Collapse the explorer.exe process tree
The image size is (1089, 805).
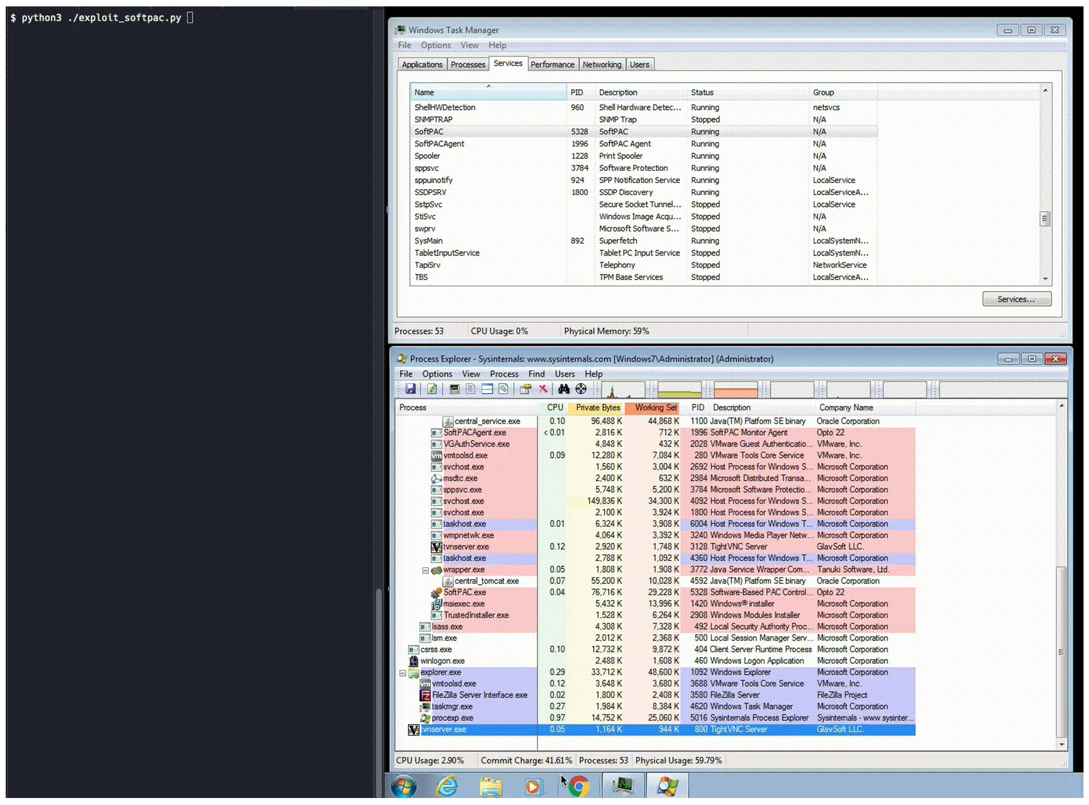[x=403, y=673]
